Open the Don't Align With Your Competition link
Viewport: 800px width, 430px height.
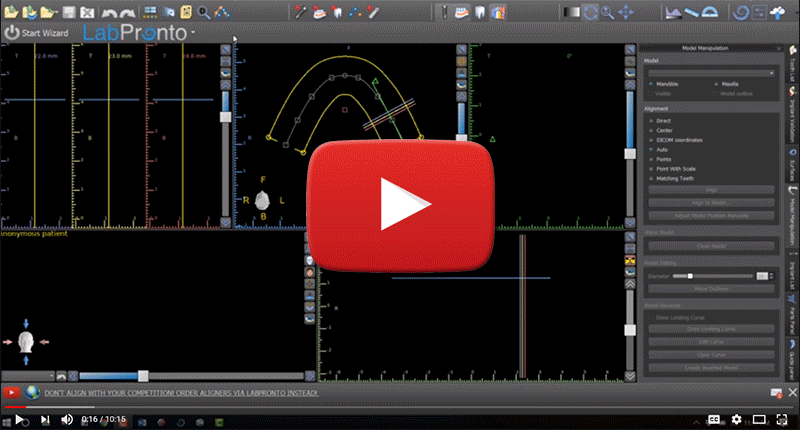point(181,393)
